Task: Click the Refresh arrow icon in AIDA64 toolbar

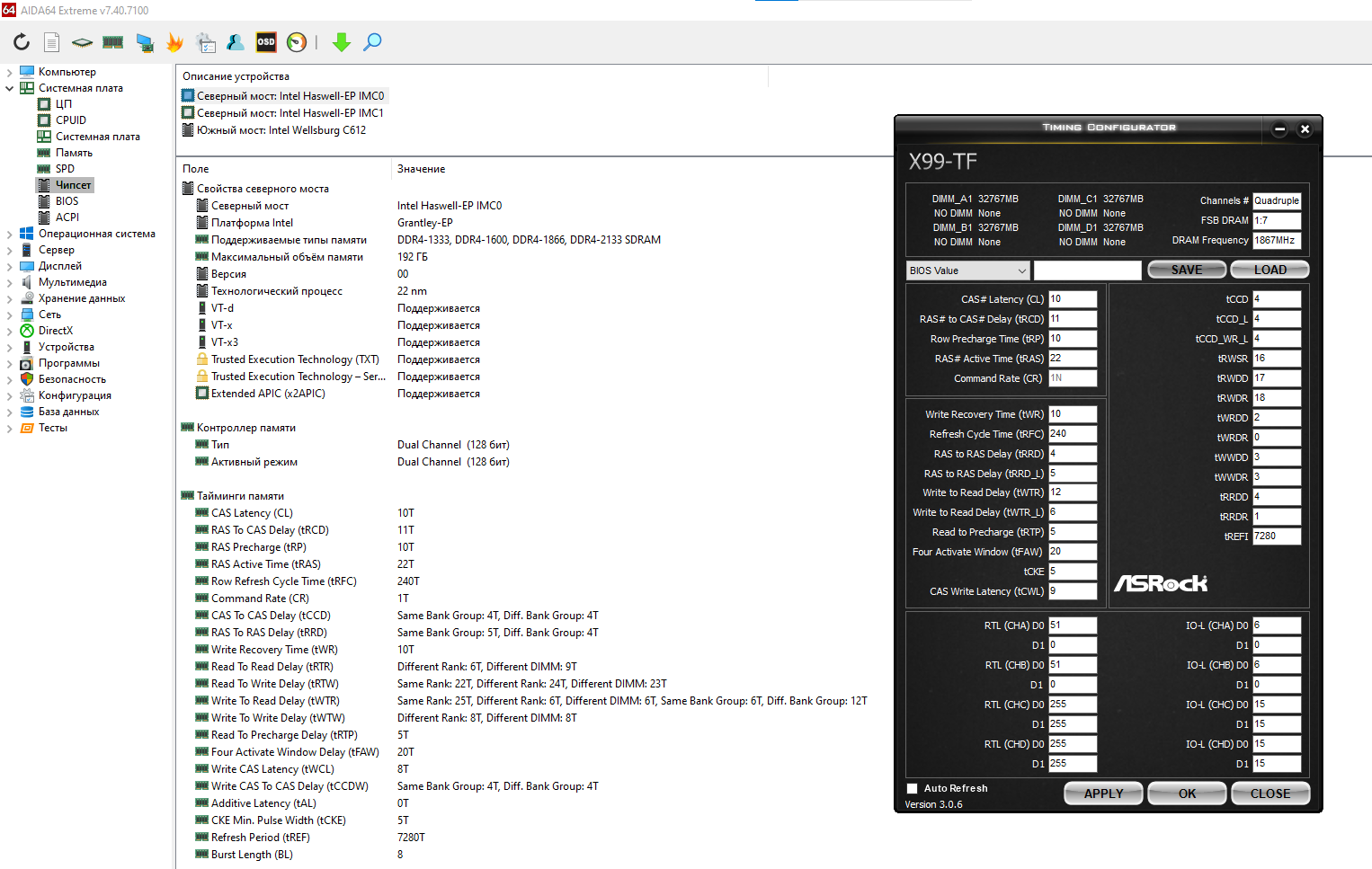Action: click(x=22, y=41)
